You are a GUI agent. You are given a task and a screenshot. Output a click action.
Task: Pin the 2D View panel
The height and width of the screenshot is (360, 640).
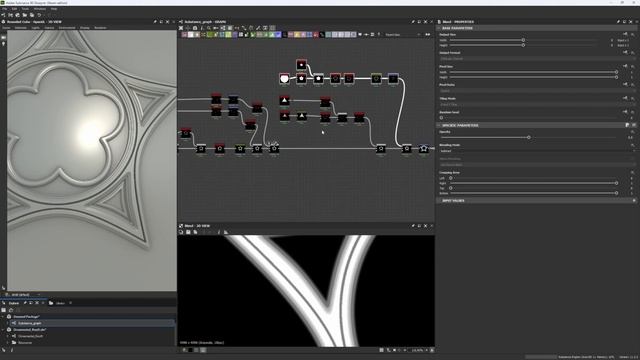(x=413, y=226)
